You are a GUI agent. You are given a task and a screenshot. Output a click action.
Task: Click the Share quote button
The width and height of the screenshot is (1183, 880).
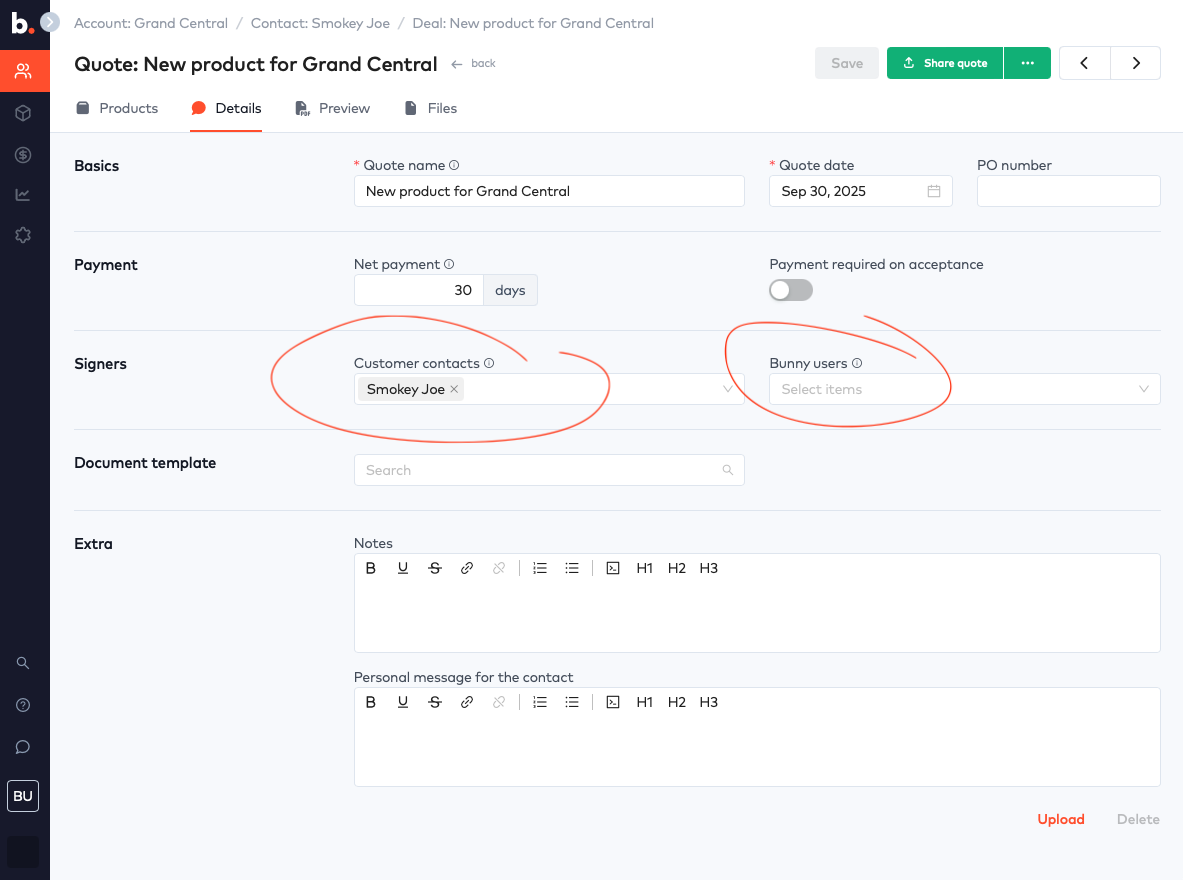(945, 63)
